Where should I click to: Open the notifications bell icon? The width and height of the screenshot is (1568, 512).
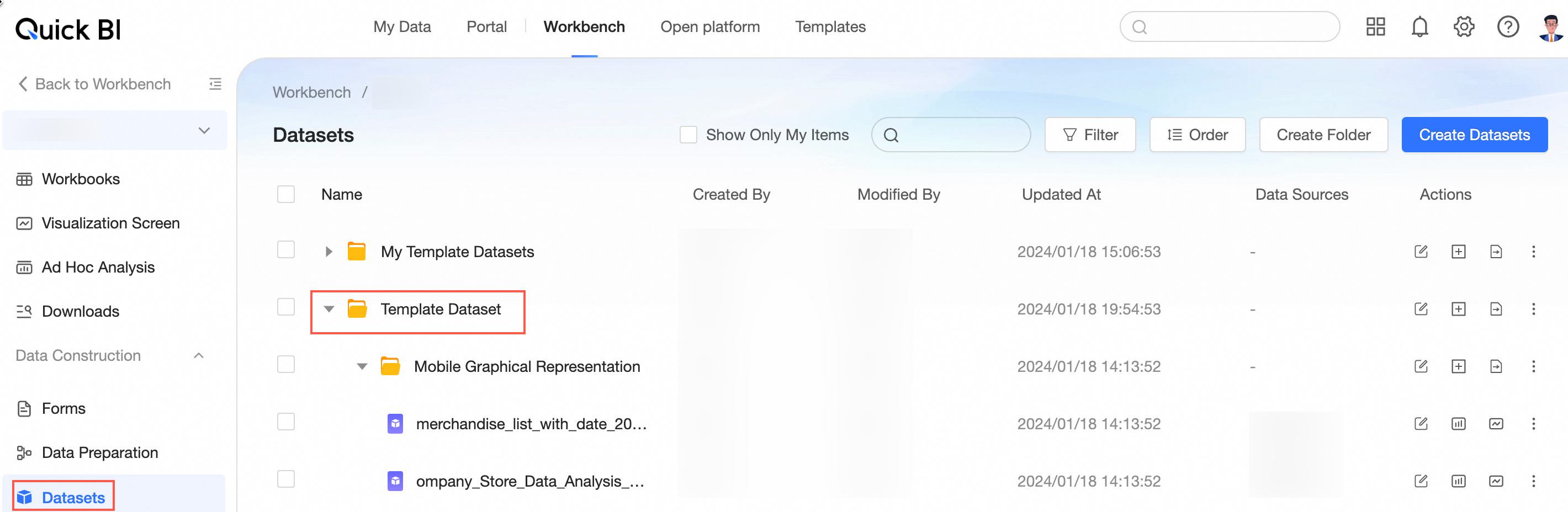coord(1419,26)
